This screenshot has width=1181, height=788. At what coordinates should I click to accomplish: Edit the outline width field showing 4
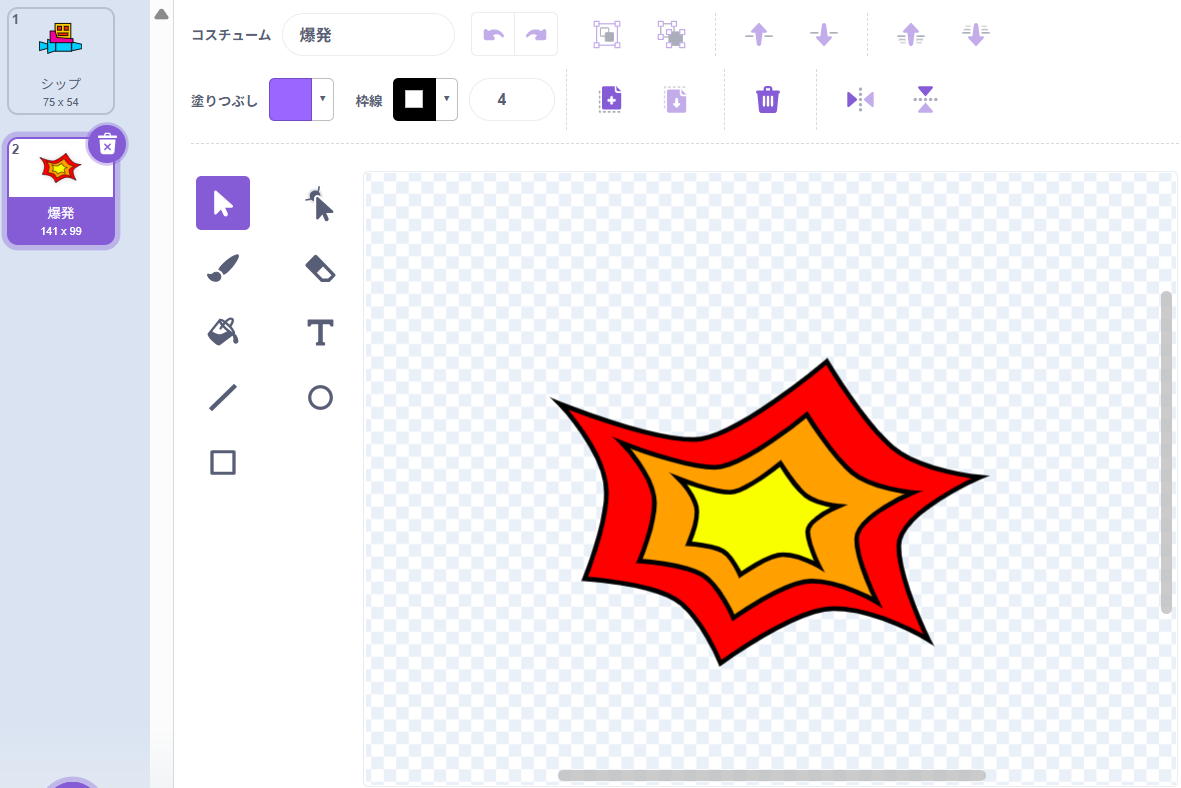[x=512, y=99]
